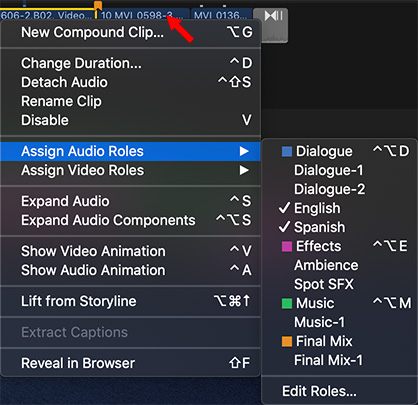Click the orange playhead marker on the timeline
The width and height of the screenshot is (418, 405).
[x=98, y=5]
